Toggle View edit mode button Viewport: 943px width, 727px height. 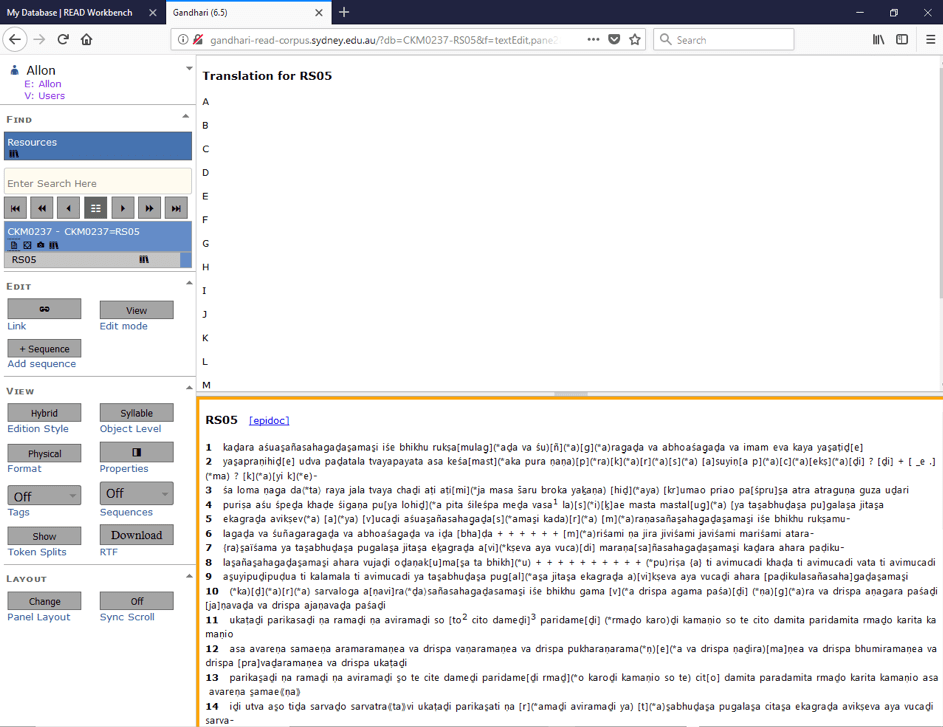coord(136,310)
